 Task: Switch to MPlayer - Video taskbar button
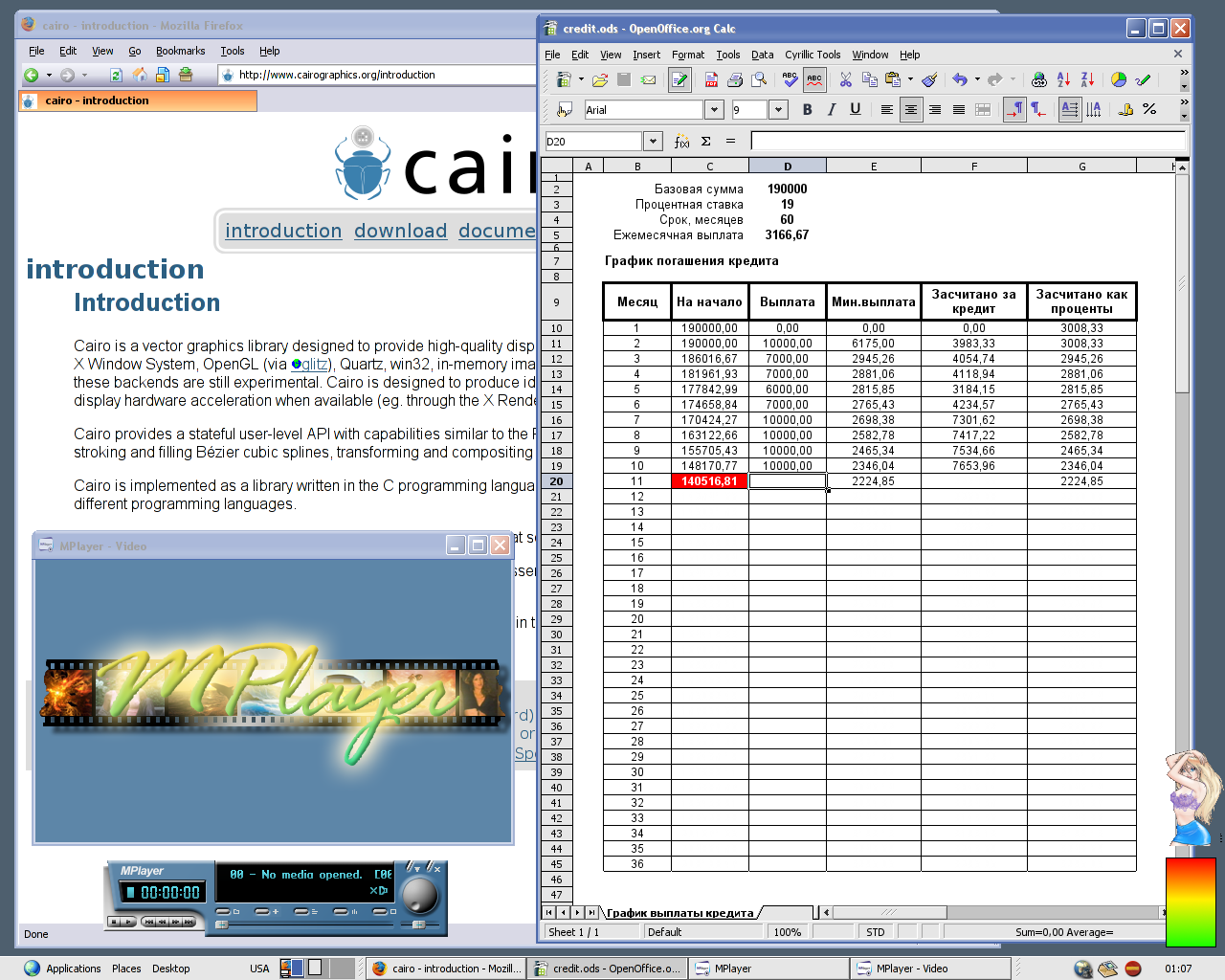930,969
